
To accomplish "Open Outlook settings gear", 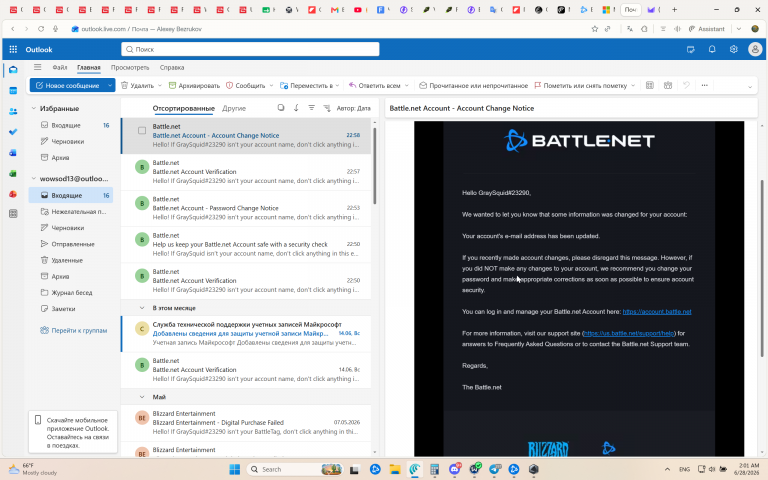I will pos(733,49).
